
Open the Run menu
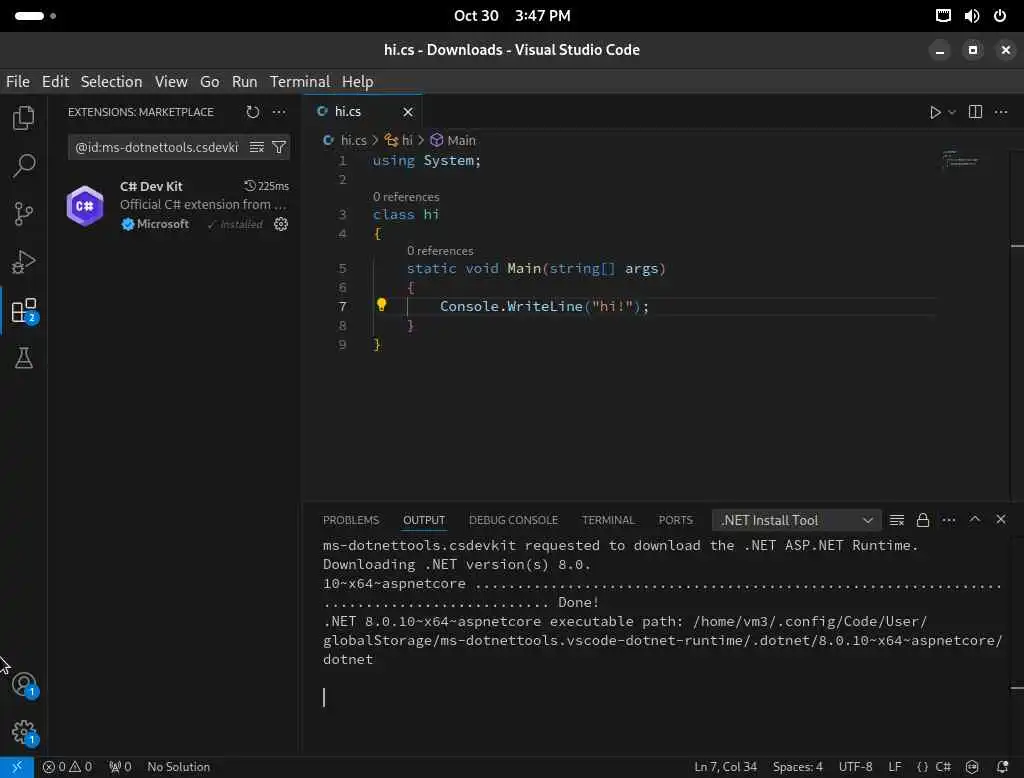coord(244,82)
